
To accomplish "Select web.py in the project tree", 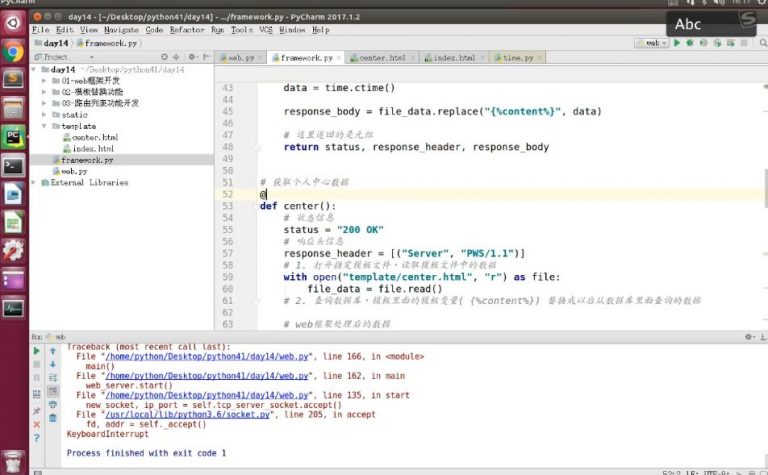I will coord(75,171).
